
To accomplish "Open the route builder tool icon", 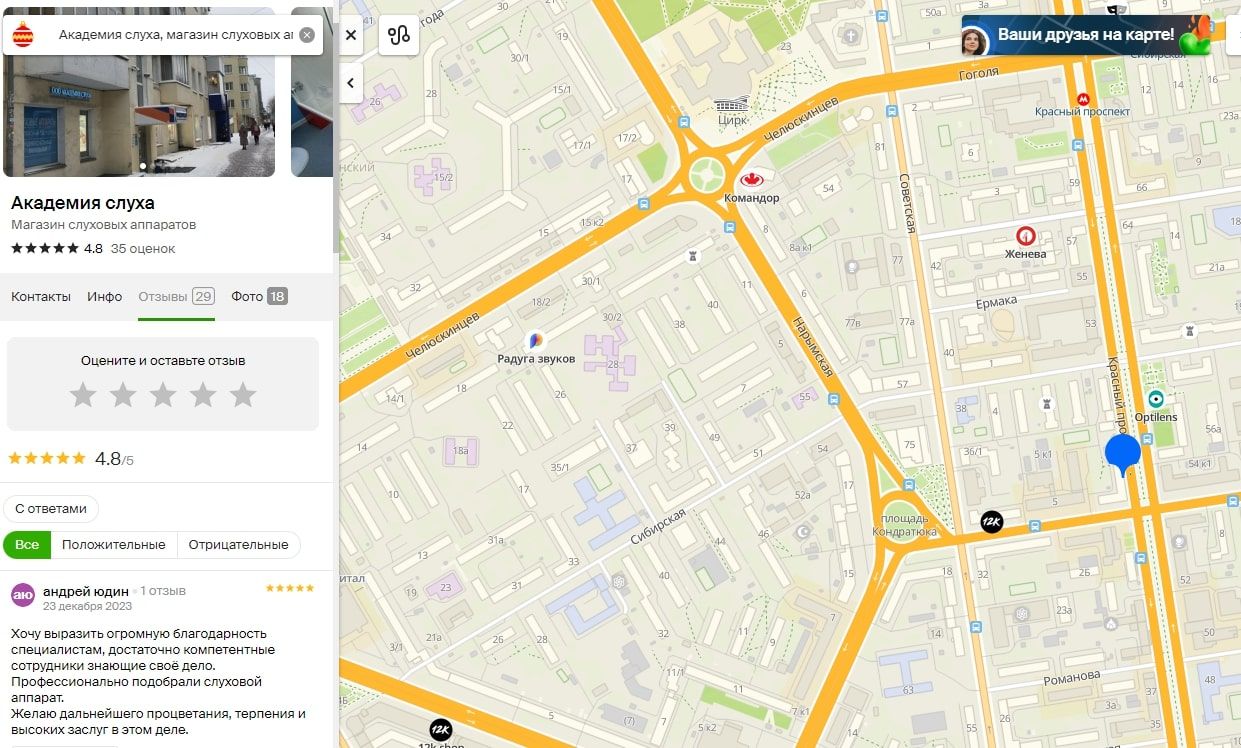I will [x=399, y=35].
